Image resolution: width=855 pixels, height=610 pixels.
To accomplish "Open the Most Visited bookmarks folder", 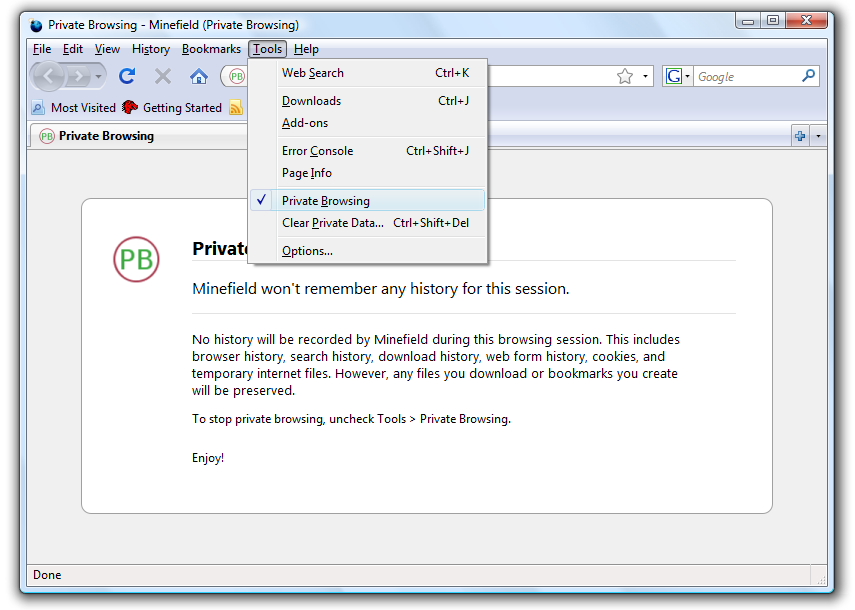I will (x=74, y=108).
